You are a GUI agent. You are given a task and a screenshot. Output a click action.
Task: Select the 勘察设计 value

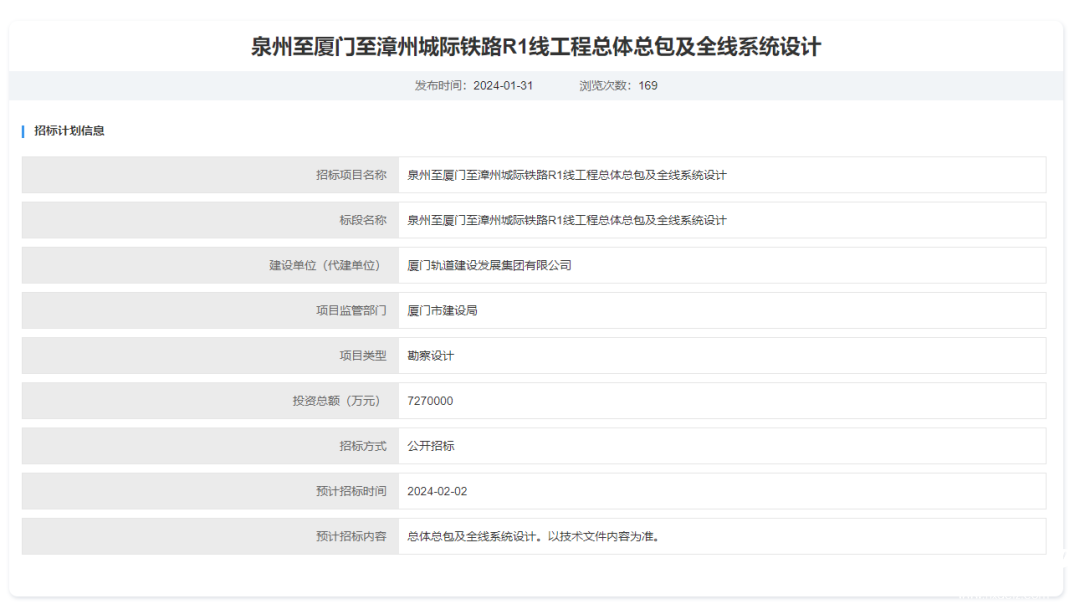[x=430, y=355]
